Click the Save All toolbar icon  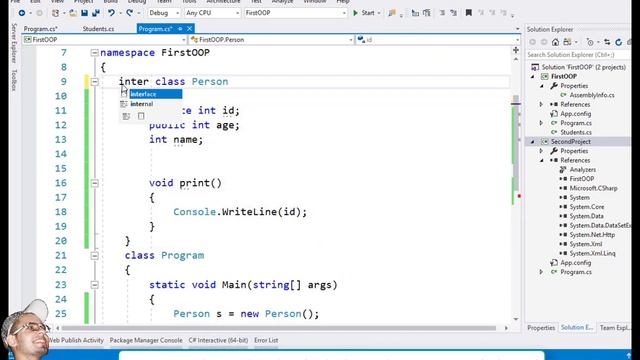point(96,13)
